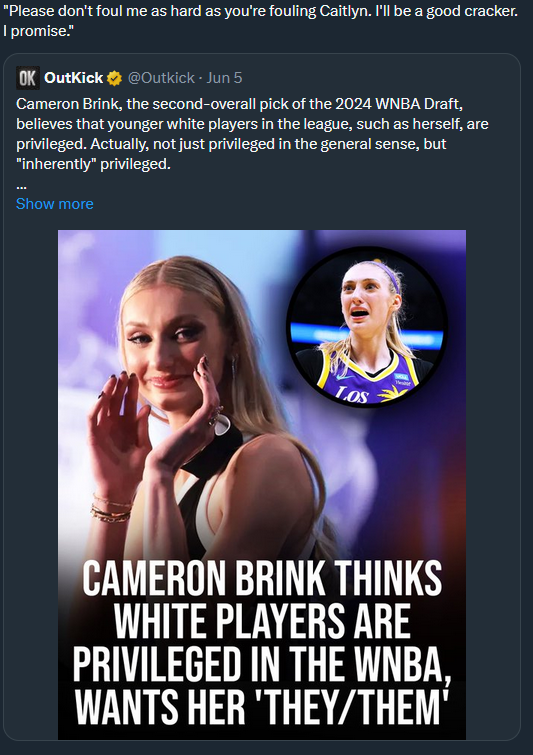Open the Cameron Brink headline image
Image resolution: width=533 pixels, height=755 pixels.
click(262, 484)
